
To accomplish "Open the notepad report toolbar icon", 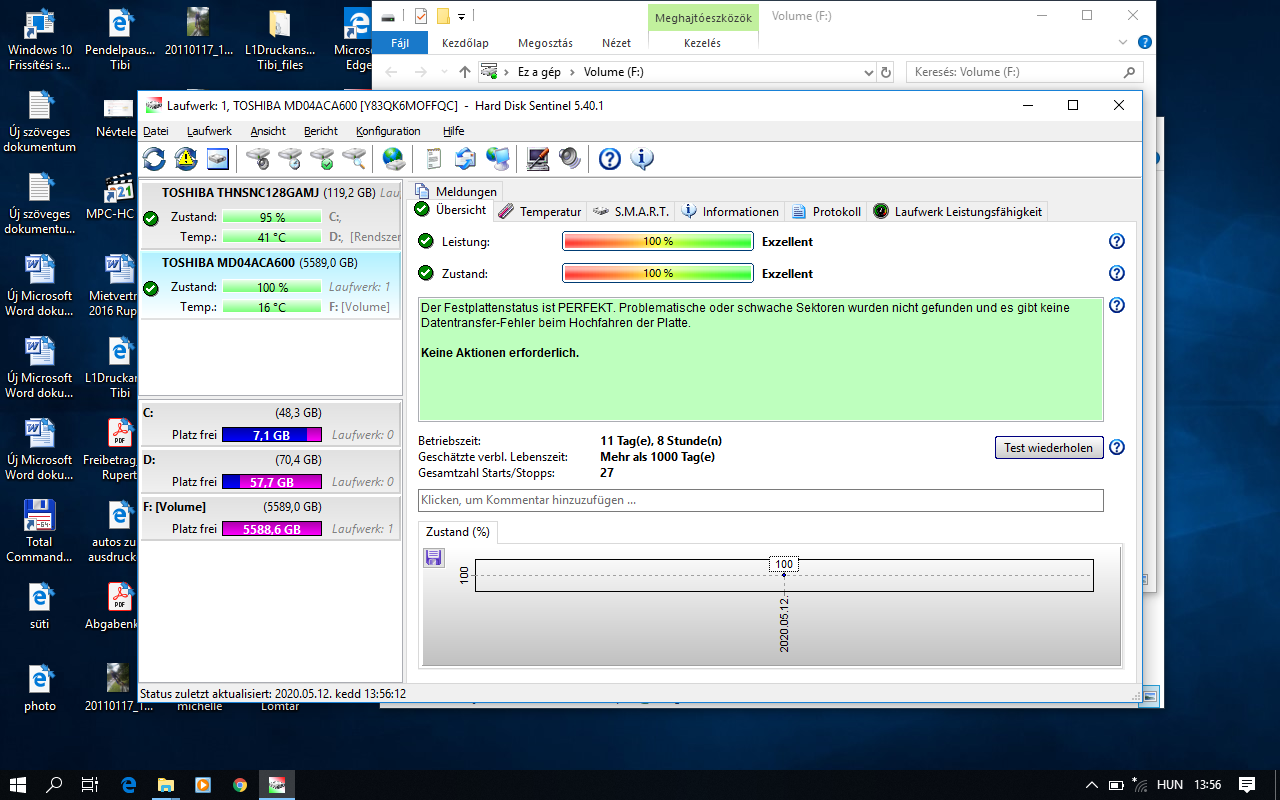I will (x=433, y=158).
